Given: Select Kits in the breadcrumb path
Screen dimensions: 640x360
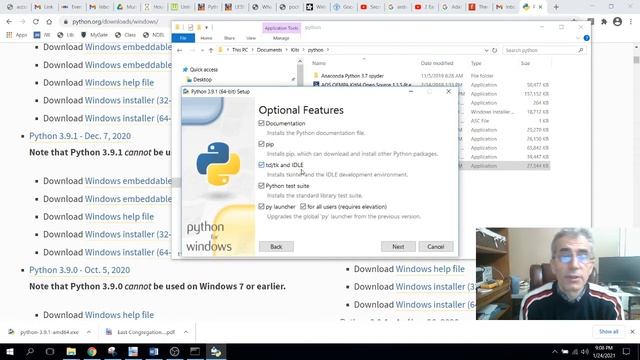Looking at the screenshot, I should [295, 50].
